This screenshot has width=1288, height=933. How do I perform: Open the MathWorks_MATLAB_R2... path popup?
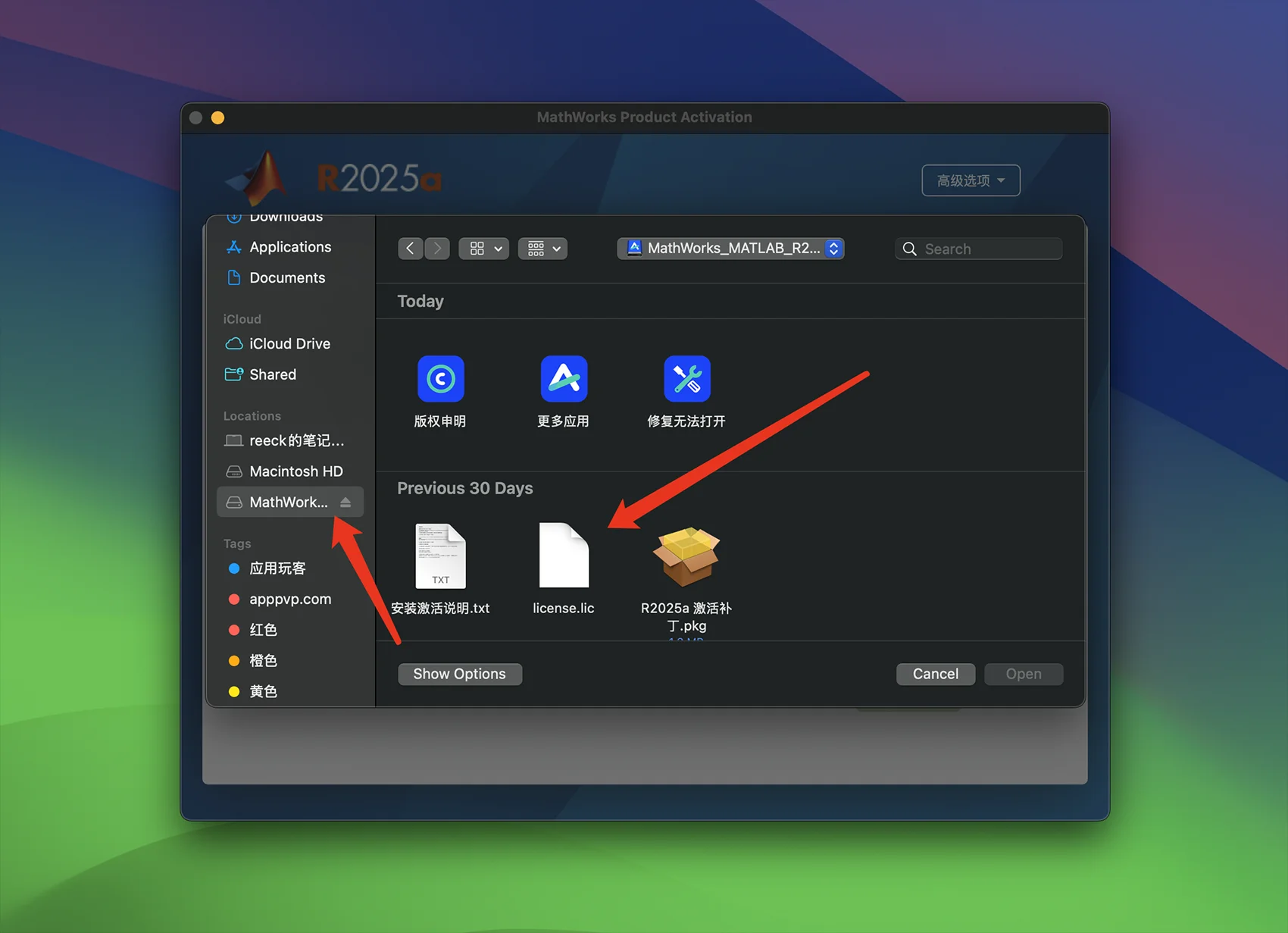coord(731,249)
